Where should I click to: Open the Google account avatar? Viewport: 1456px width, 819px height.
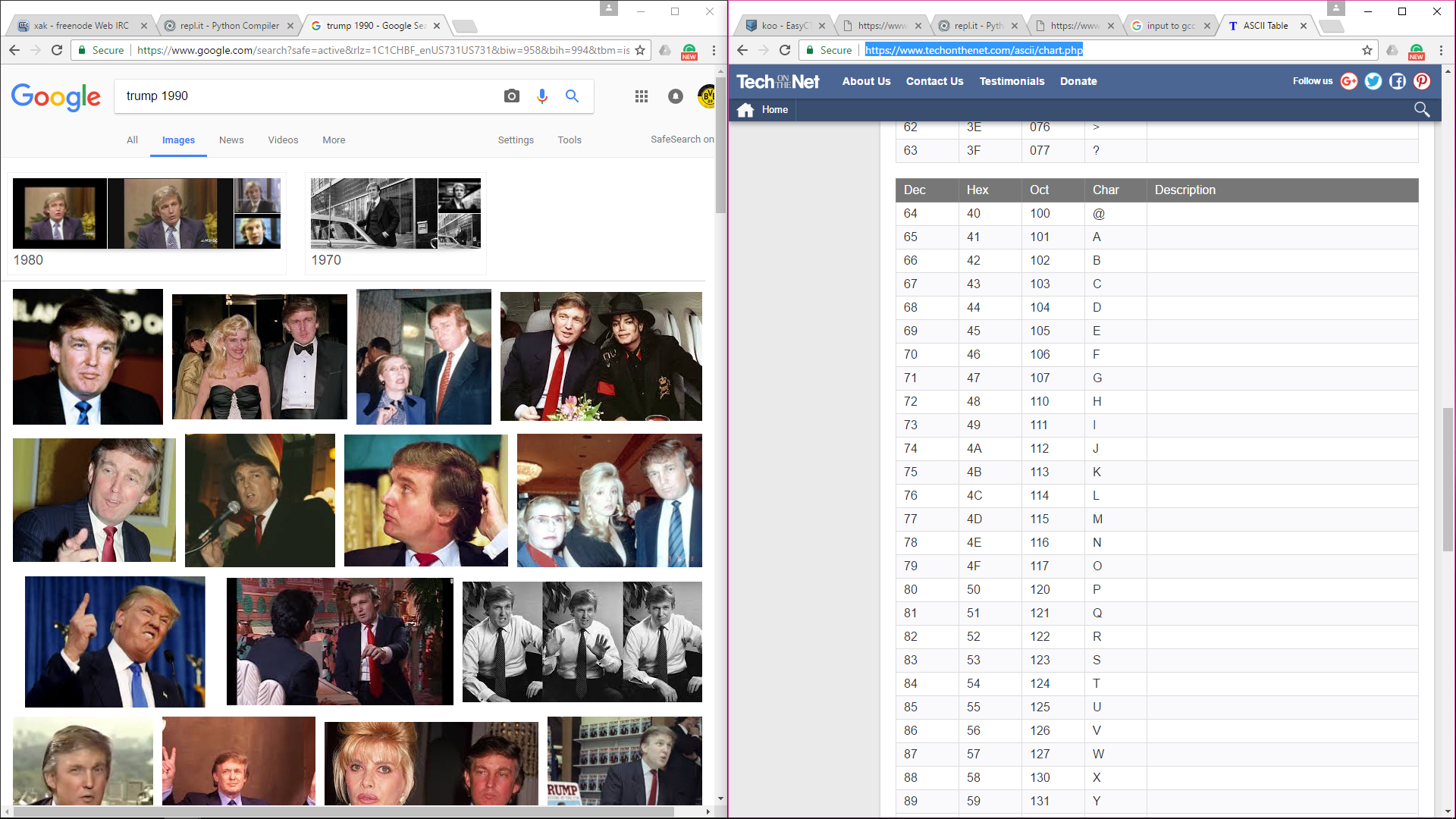tap(707, 96)
